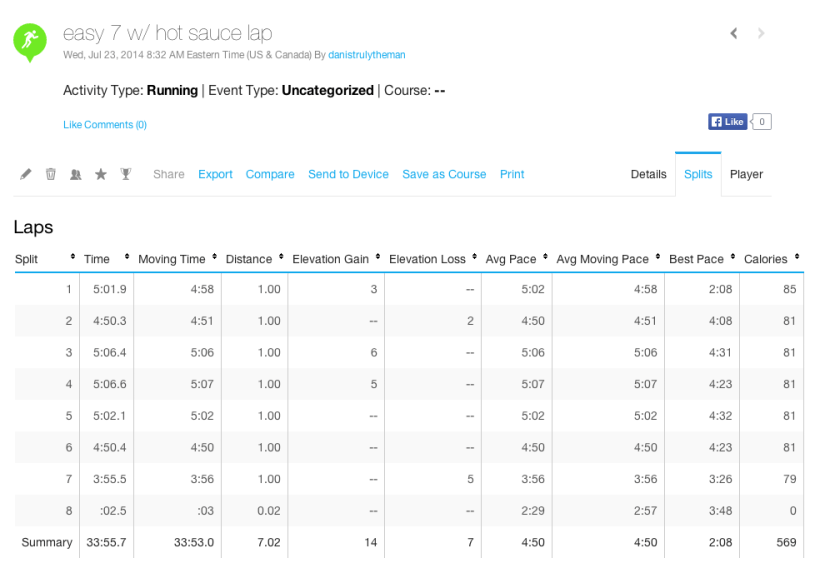The height and width of the screenshot is (578, 820).
Task: Sort laps by Time column
Action: tap(97, 259)
